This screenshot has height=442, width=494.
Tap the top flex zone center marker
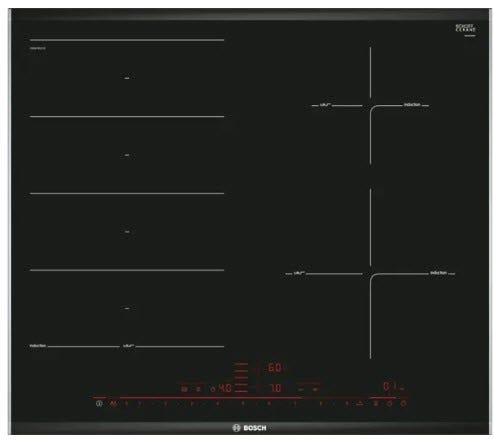click(127, 78)
